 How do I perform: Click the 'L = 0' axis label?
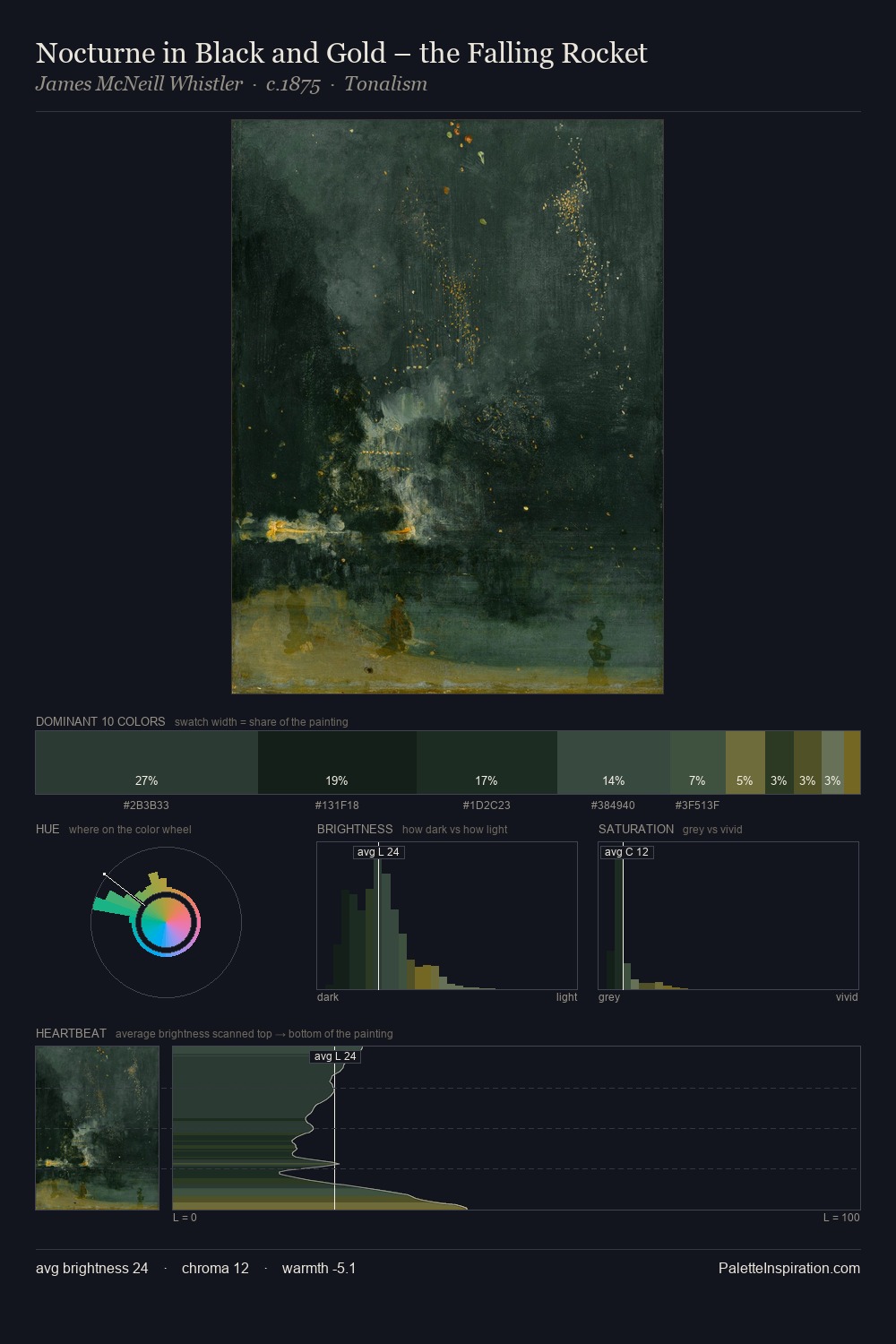pyautogui.click(x=185, y=1218)
